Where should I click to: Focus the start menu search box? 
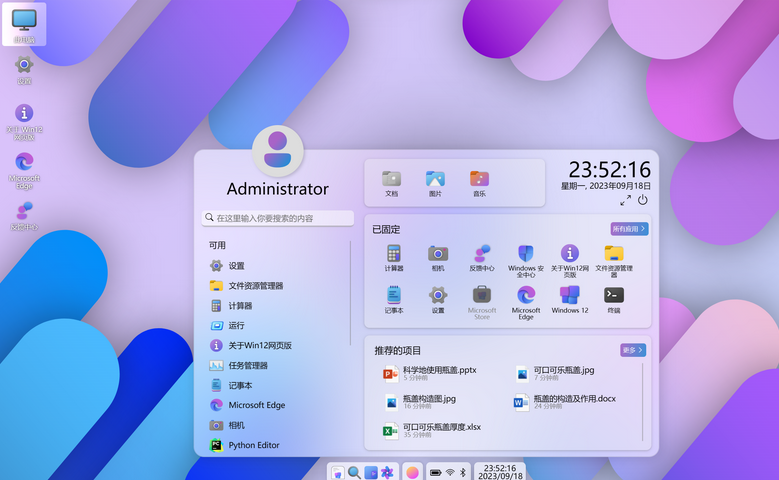(x=278, y=218)
